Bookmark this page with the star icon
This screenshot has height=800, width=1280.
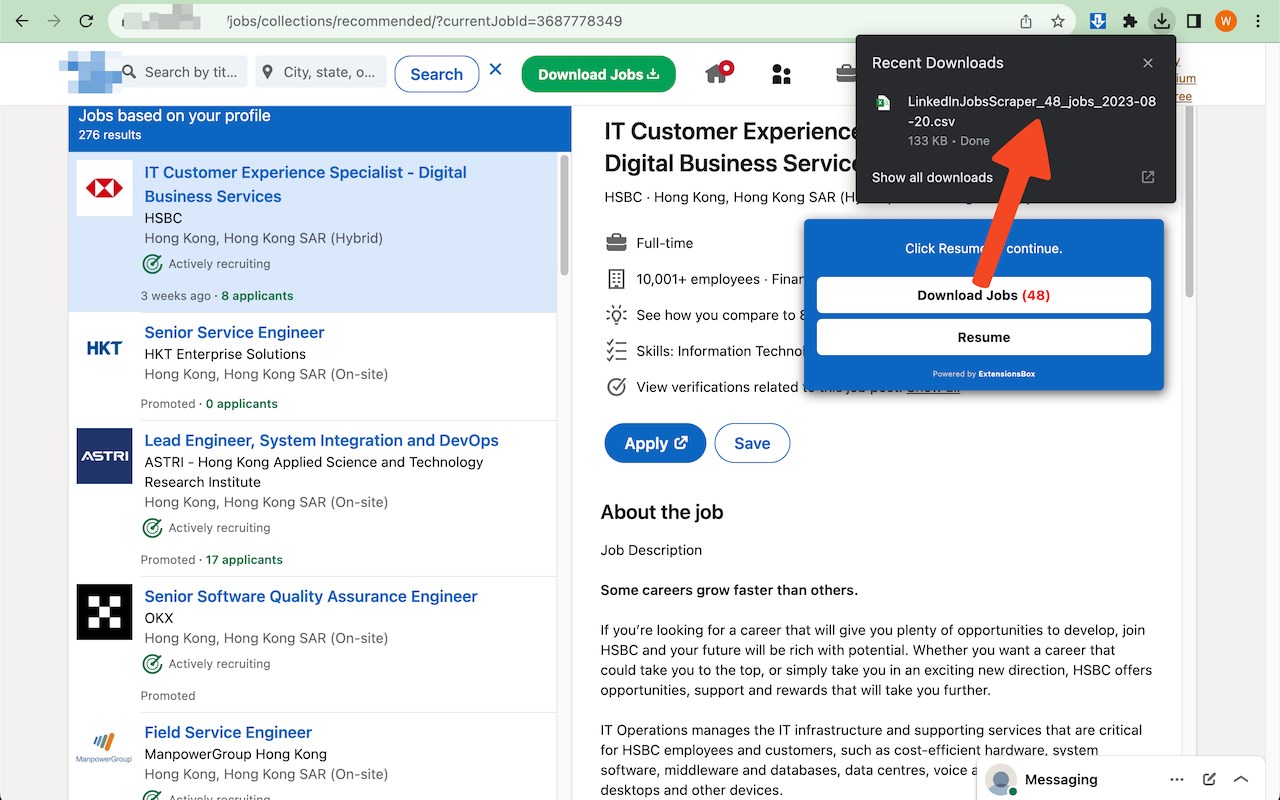pos(1058,21)
